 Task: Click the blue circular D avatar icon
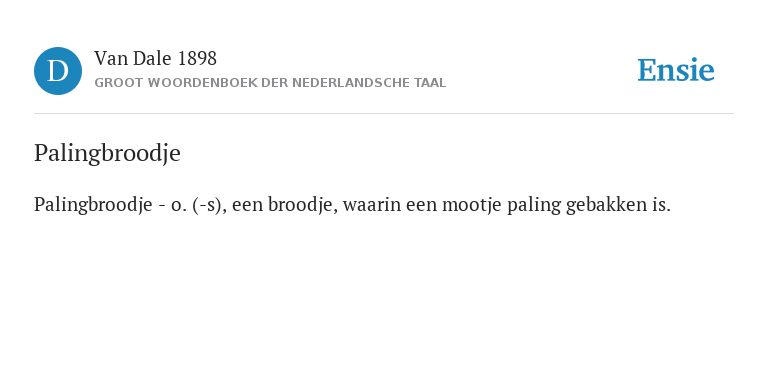click(58, 71)
